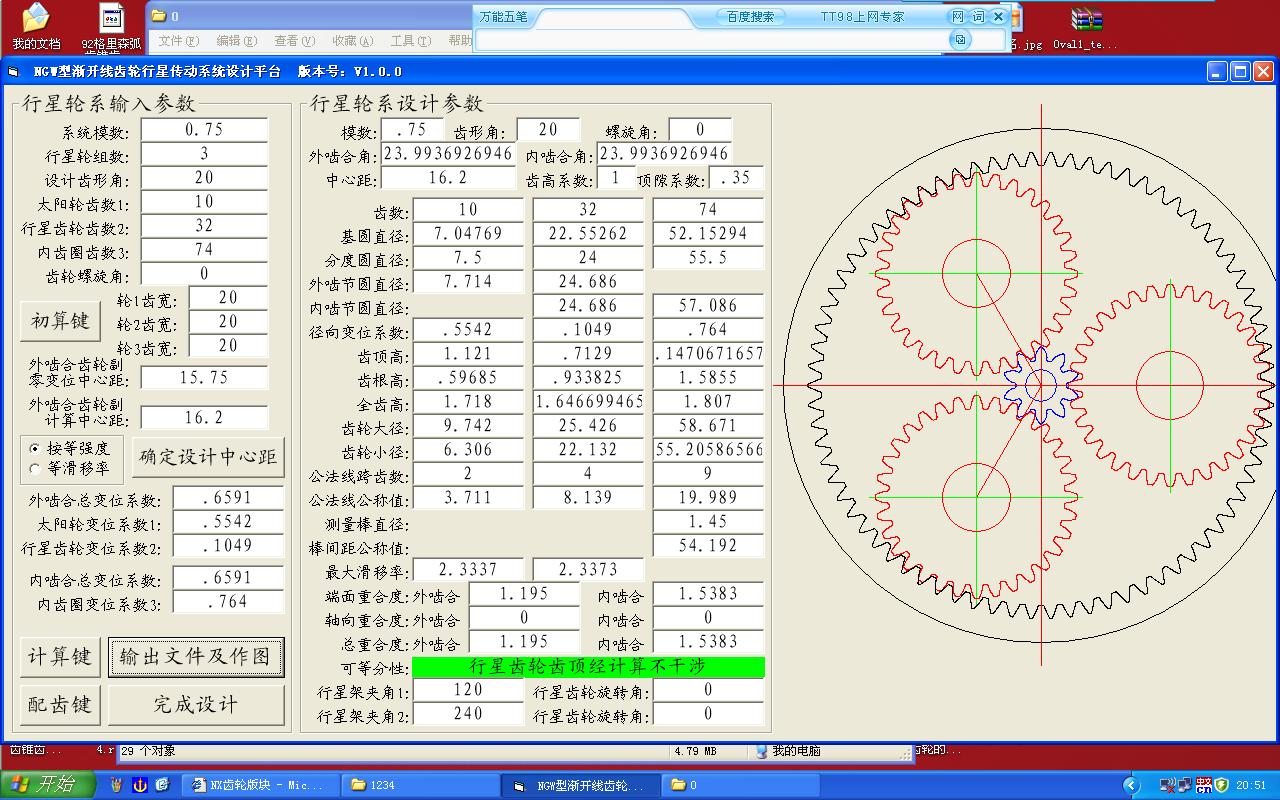Click the 中心距 design parameter field
Image resolution: width=1280 pixels, height=800 pixels.
[x=448, y=178]
